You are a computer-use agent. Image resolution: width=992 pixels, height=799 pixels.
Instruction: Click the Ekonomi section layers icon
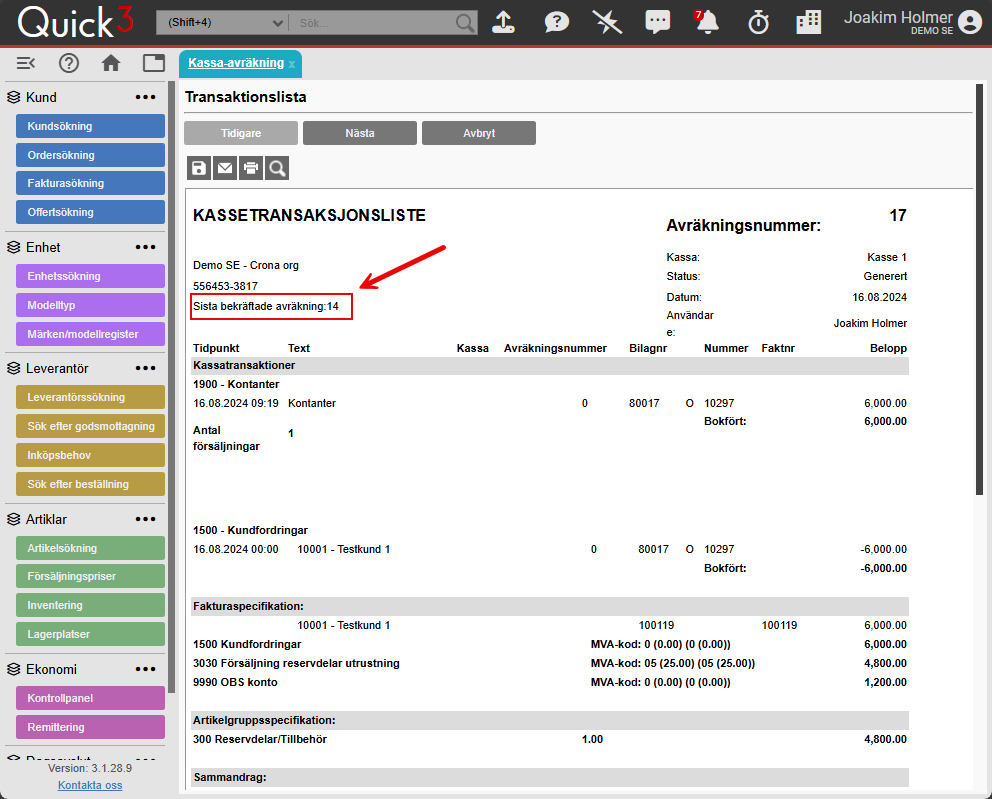14,669
